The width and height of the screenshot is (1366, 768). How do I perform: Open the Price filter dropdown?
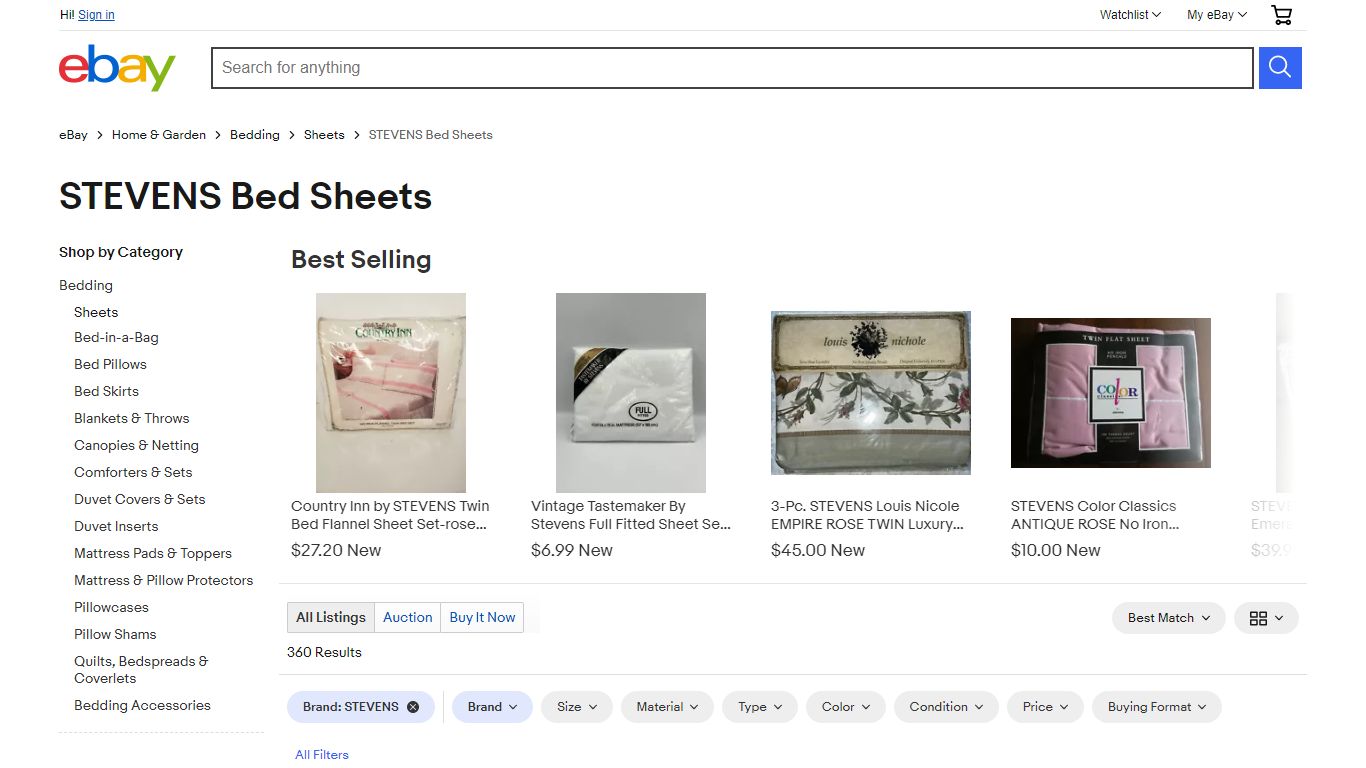(x=1045, y=707)
